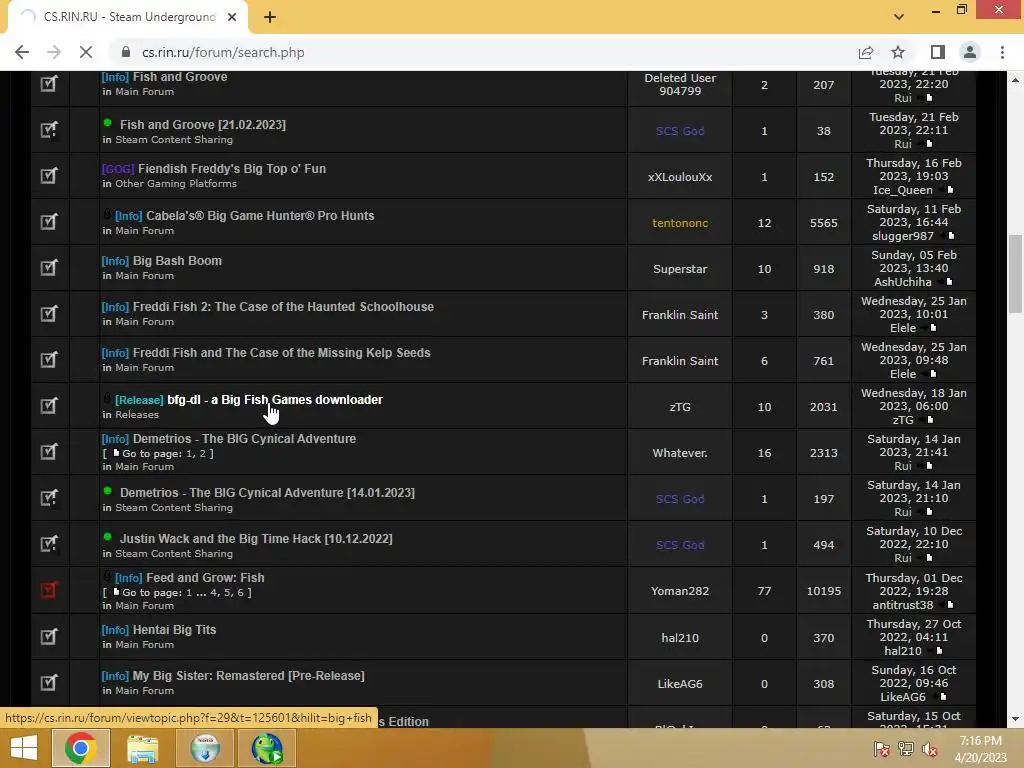Open Fish and Groove [Info] topic
Image resolution: width=1024 pixels, height=768 pixels.
click(x=180, y=76)
